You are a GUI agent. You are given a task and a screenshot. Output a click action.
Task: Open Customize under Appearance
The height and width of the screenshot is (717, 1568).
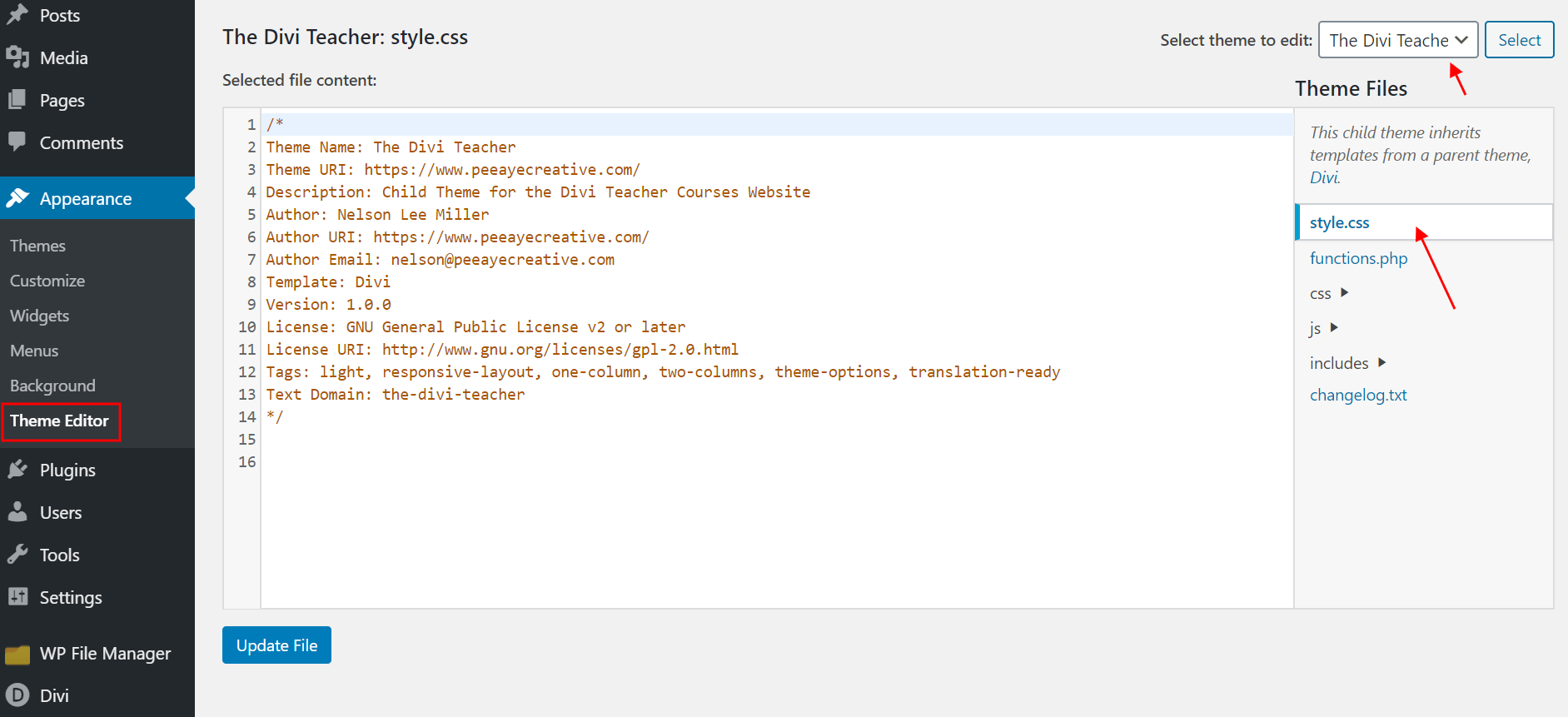[x=47, y=281]
